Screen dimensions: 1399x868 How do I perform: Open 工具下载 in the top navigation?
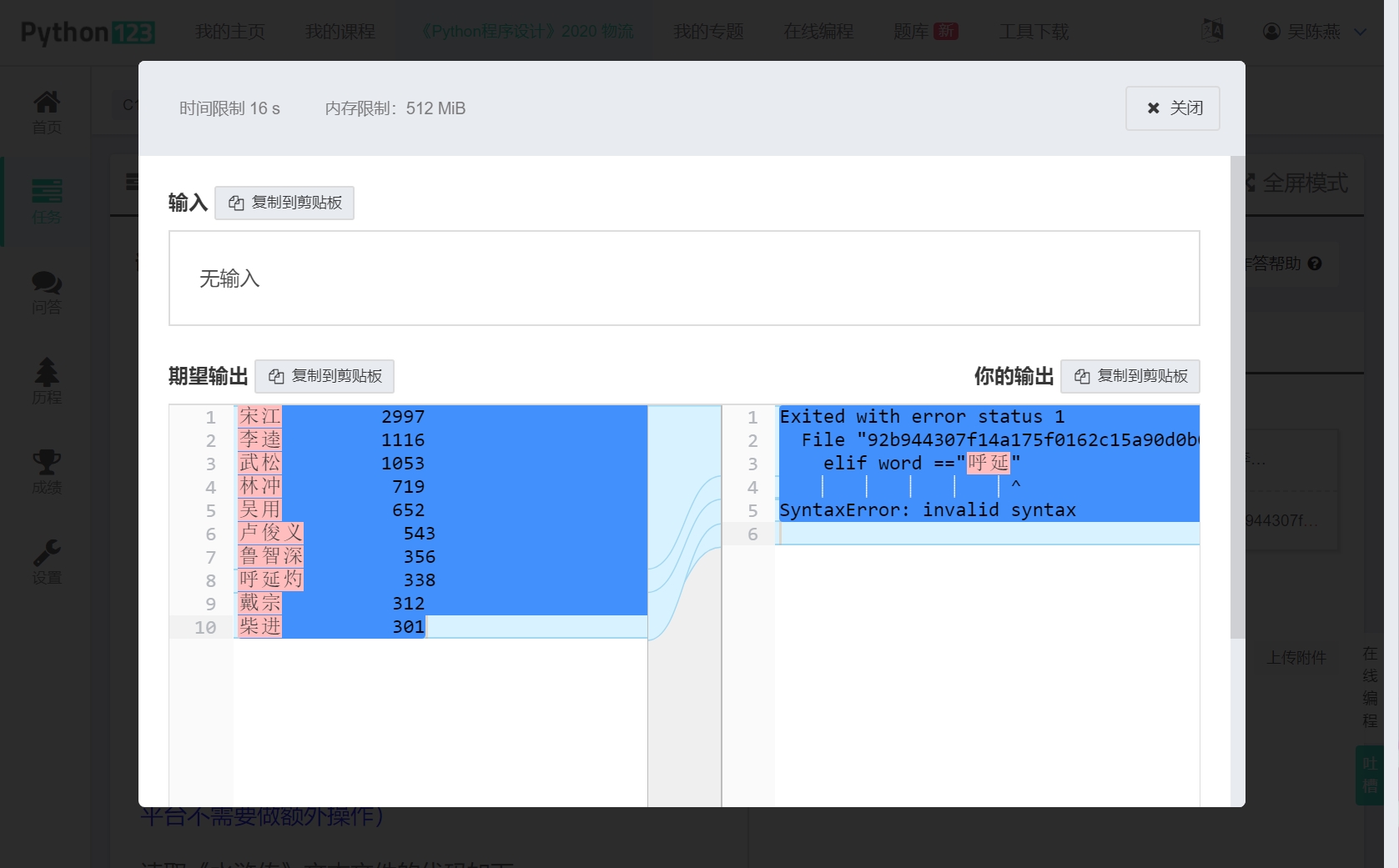(1034, 32)
